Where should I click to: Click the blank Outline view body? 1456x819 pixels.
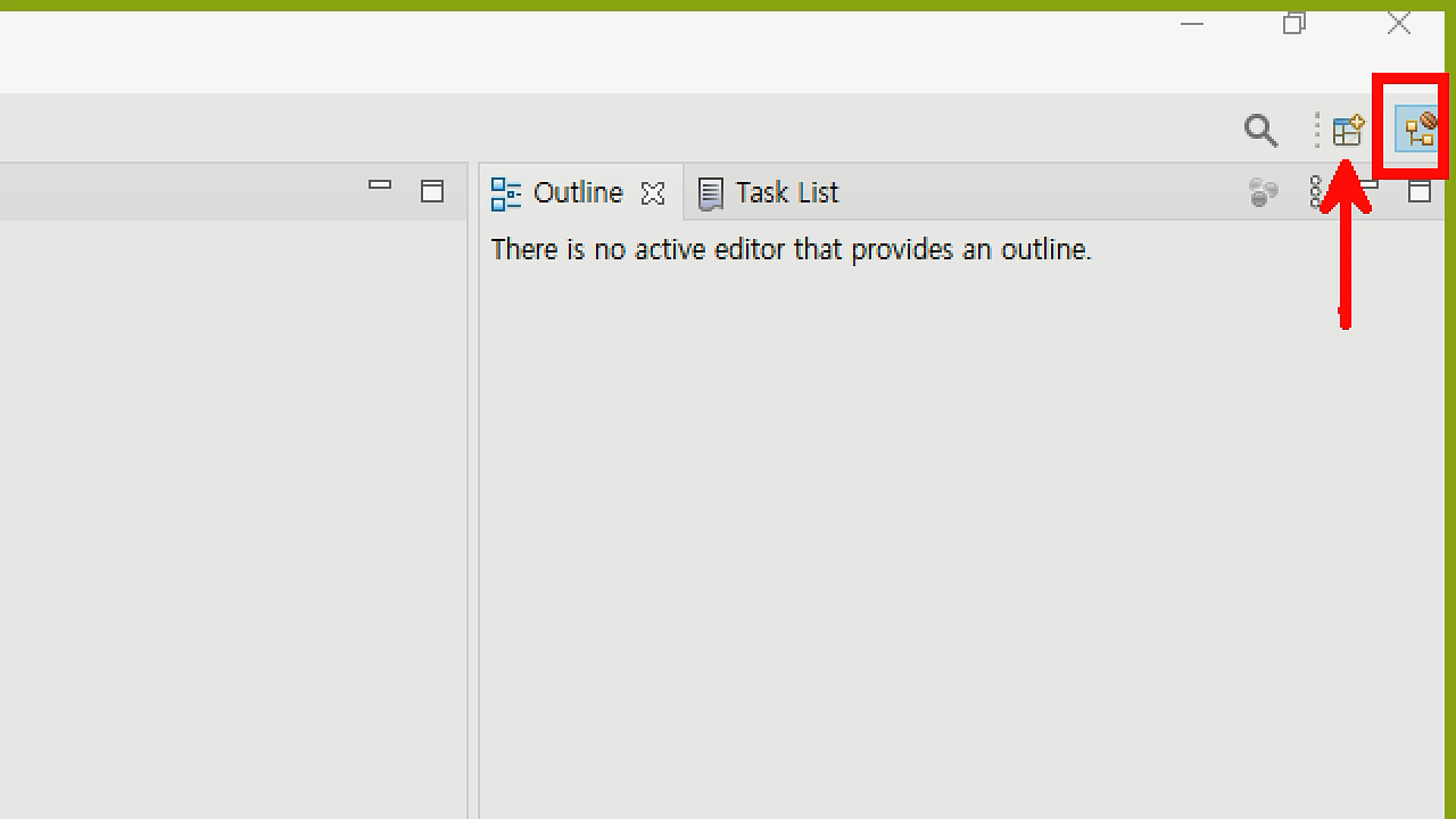coord(955,531)
